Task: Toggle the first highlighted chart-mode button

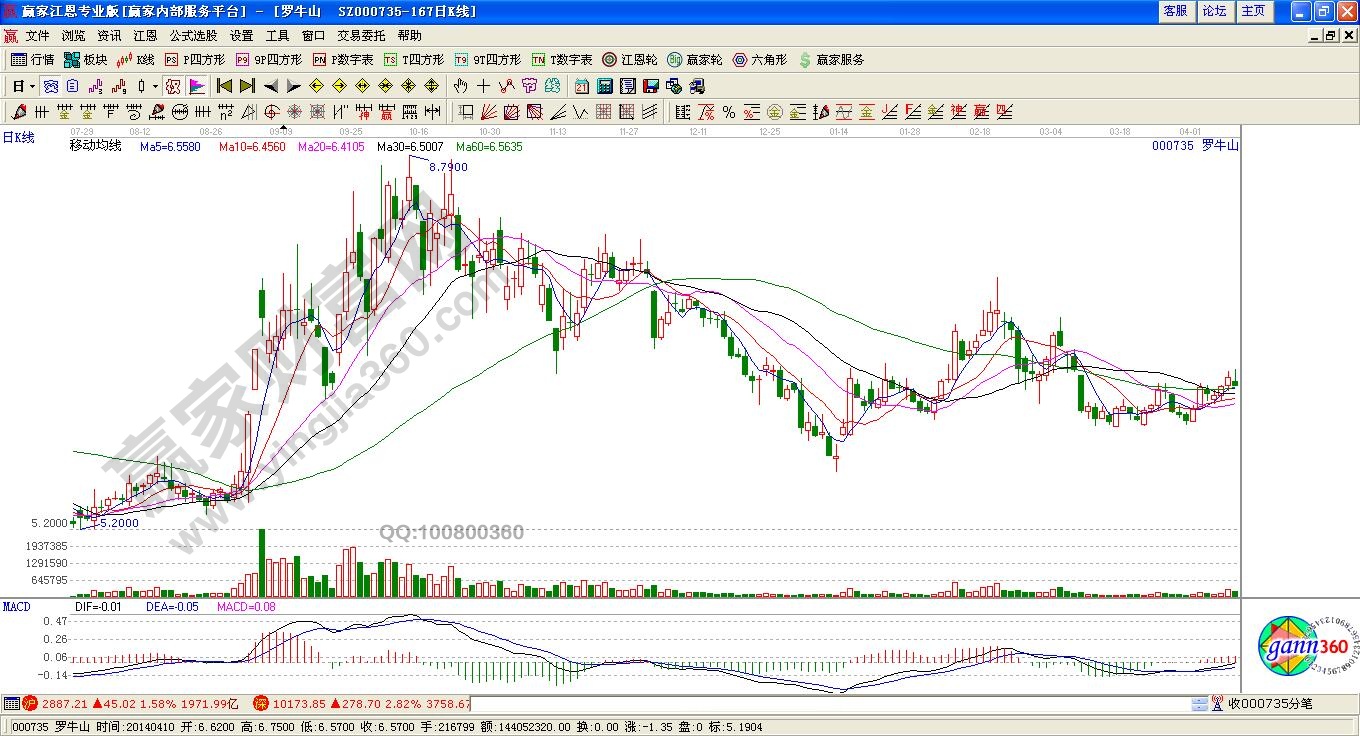Action: tap(49, 86)
